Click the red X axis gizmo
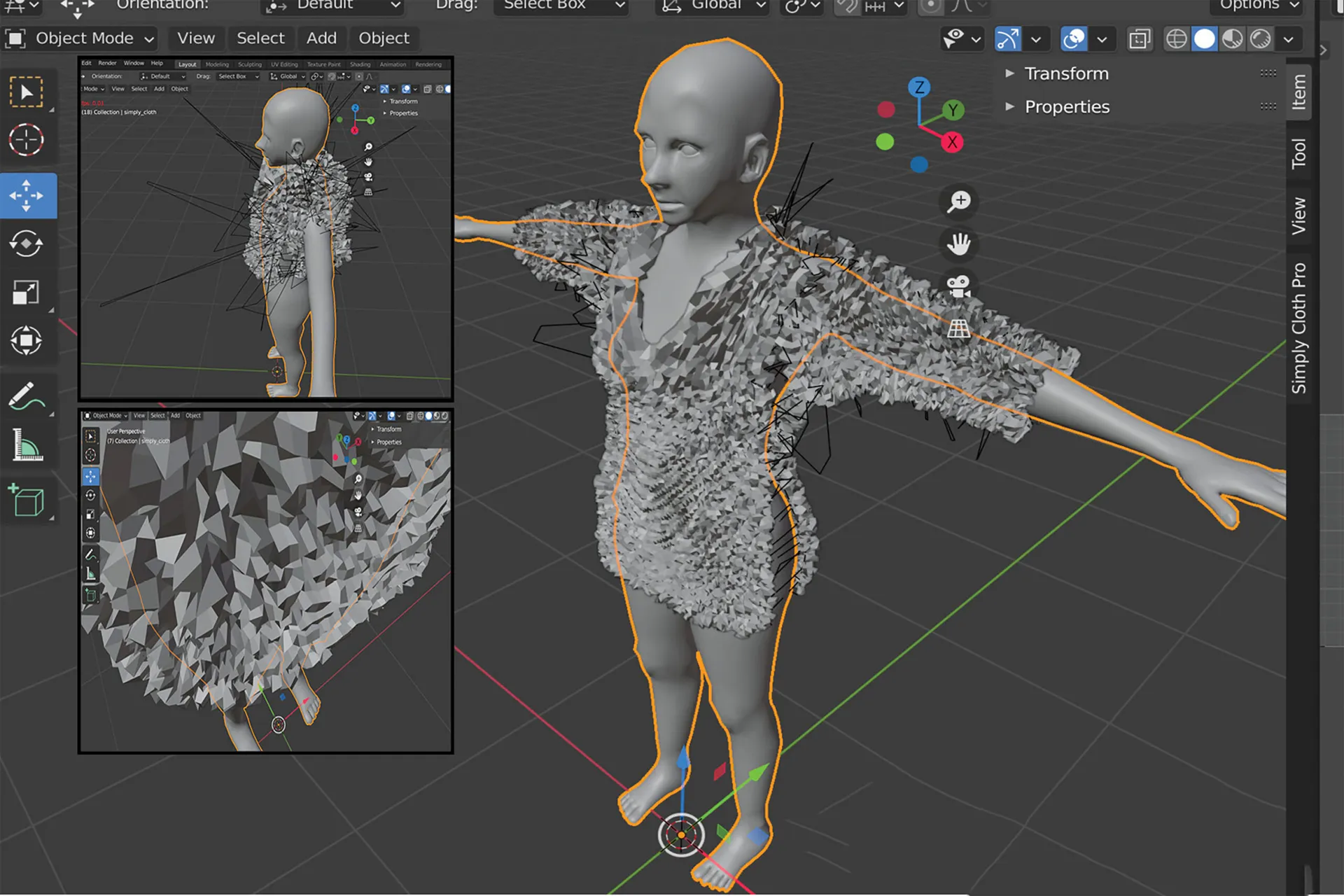The image size is (1344, 896). coord(952,143)
